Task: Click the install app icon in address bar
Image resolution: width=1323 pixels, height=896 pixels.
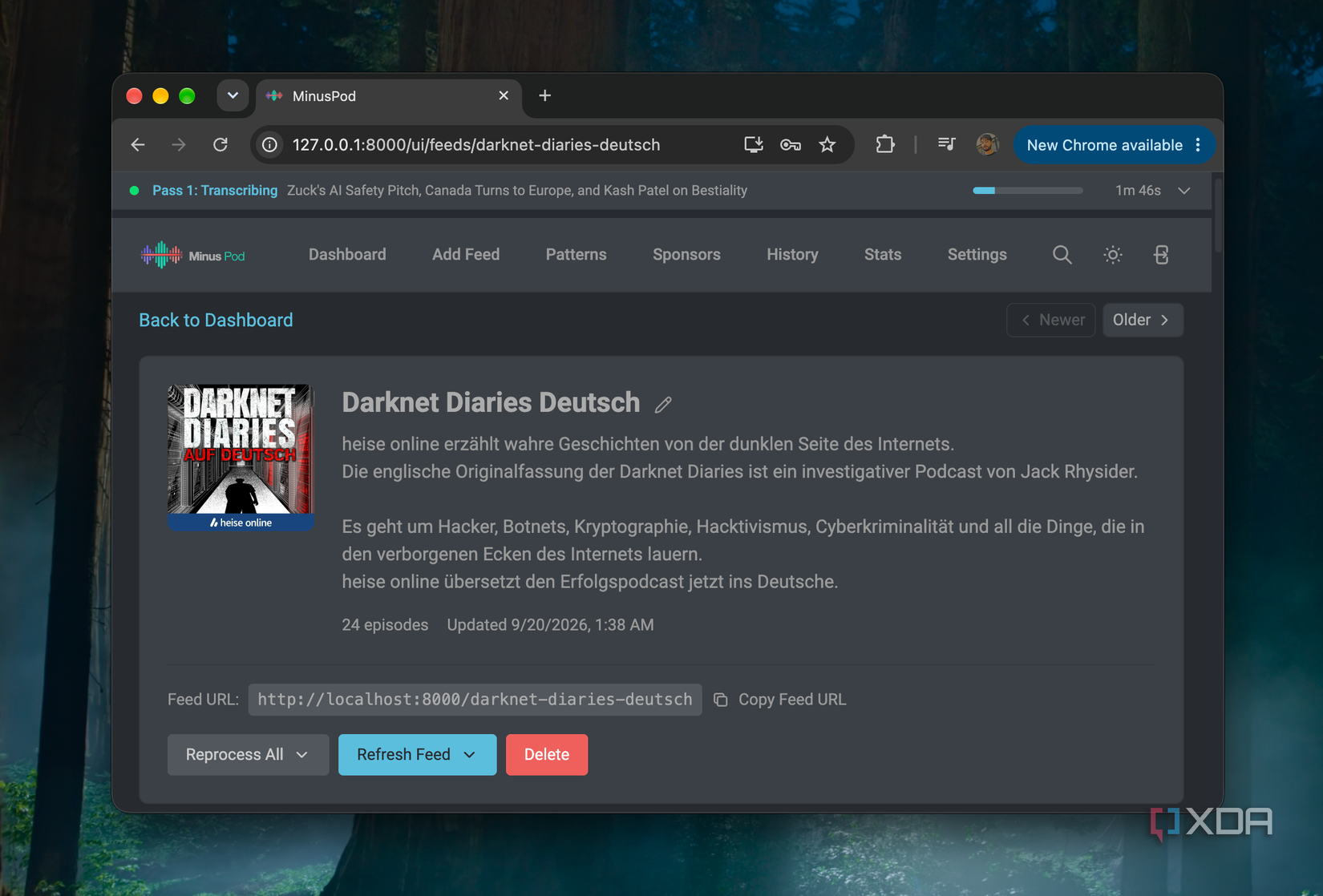Action: point(753,145)
